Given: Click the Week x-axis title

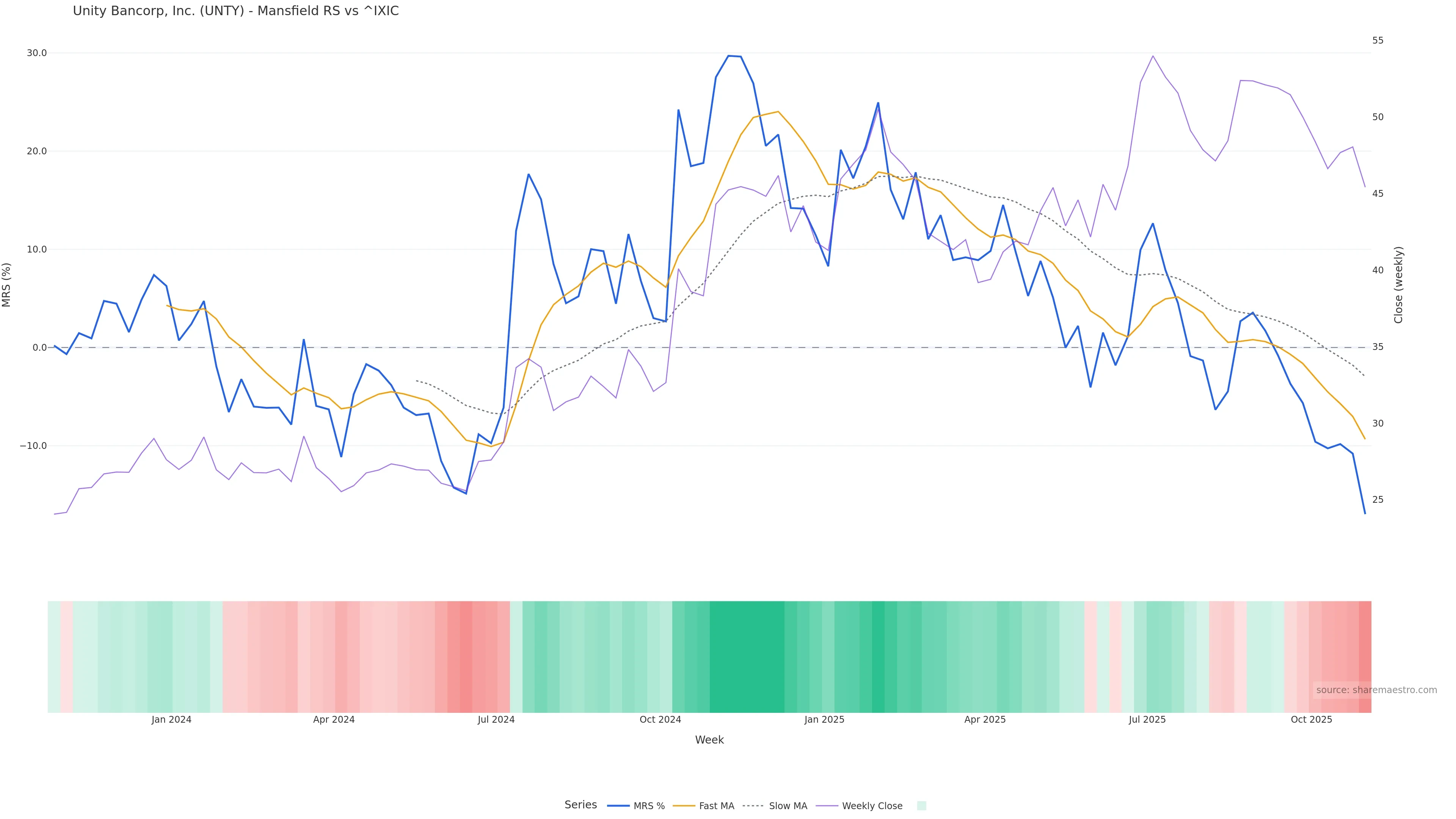Looking at the screenshot, I should click(709, 740).
